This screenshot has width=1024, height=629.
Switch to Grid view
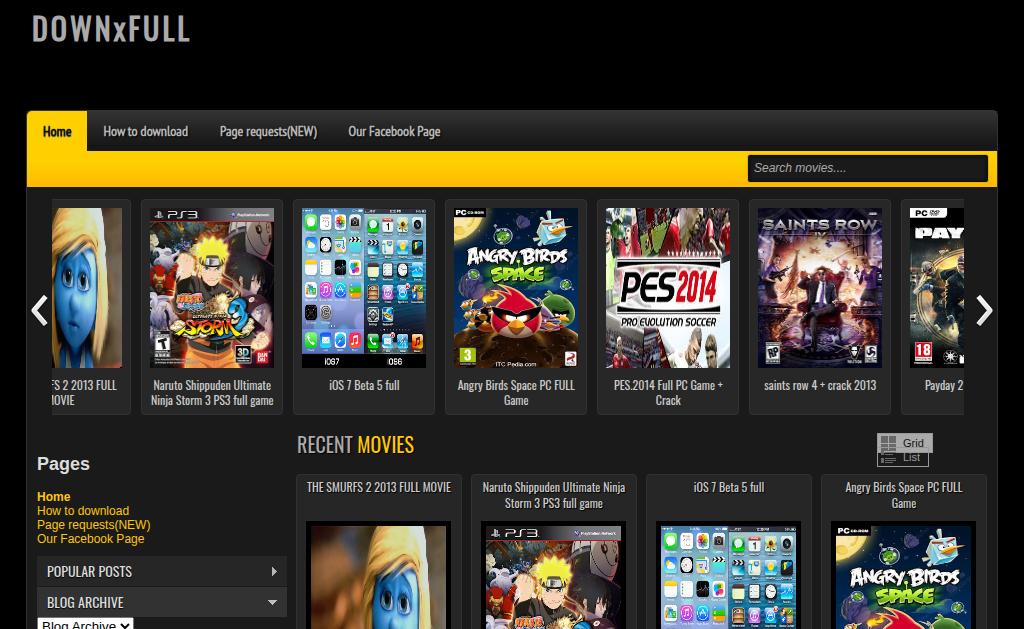[904, 443]
